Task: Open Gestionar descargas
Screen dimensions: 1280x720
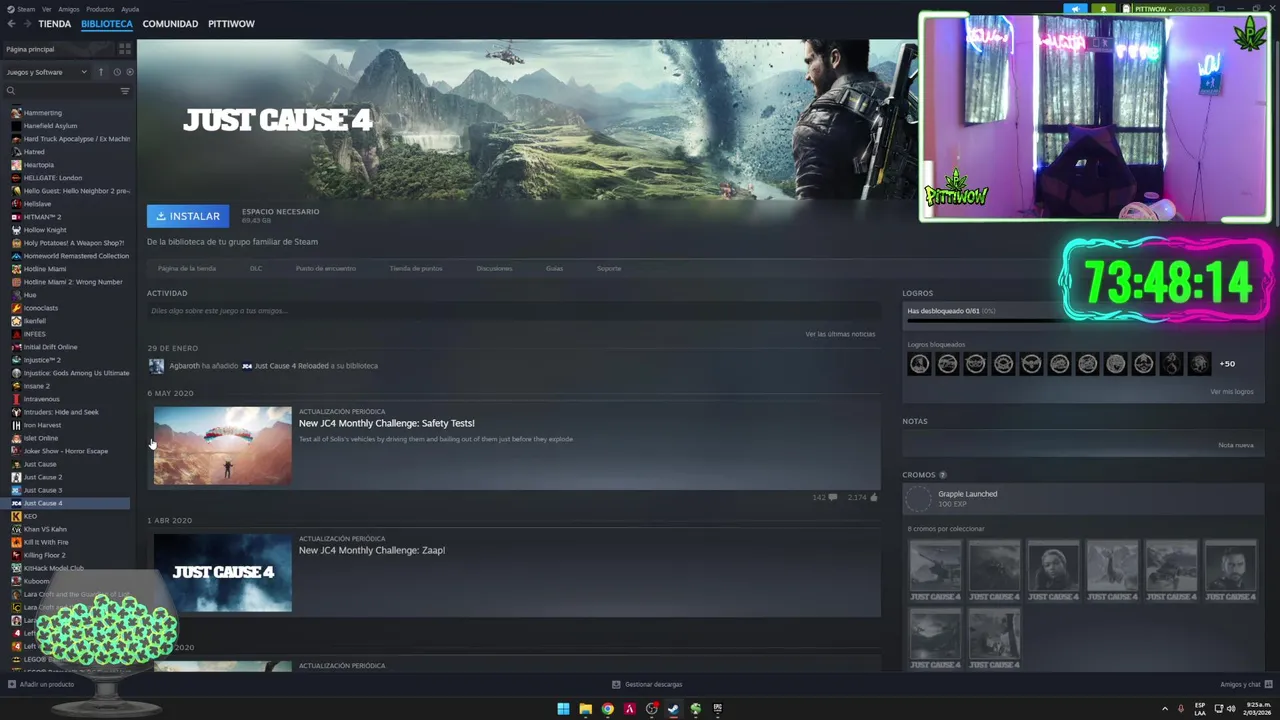Action: pyautogui.click(x=647, y=684)
